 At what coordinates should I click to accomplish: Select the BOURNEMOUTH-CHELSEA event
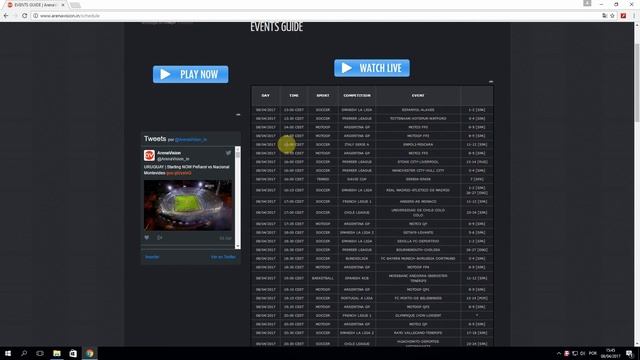click(418, 250)
